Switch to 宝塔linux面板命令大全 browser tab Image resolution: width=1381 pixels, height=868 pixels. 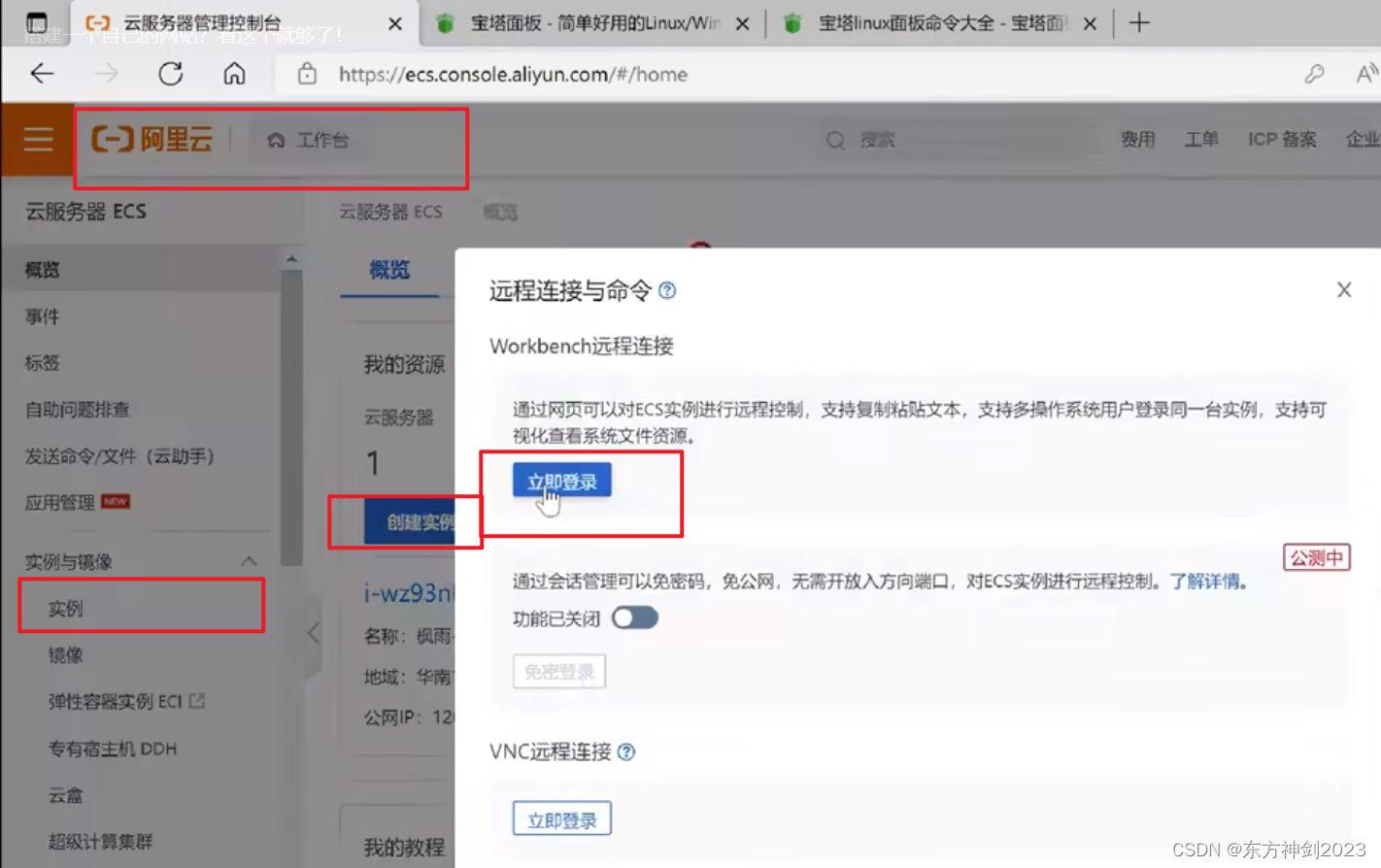[941, 23]
